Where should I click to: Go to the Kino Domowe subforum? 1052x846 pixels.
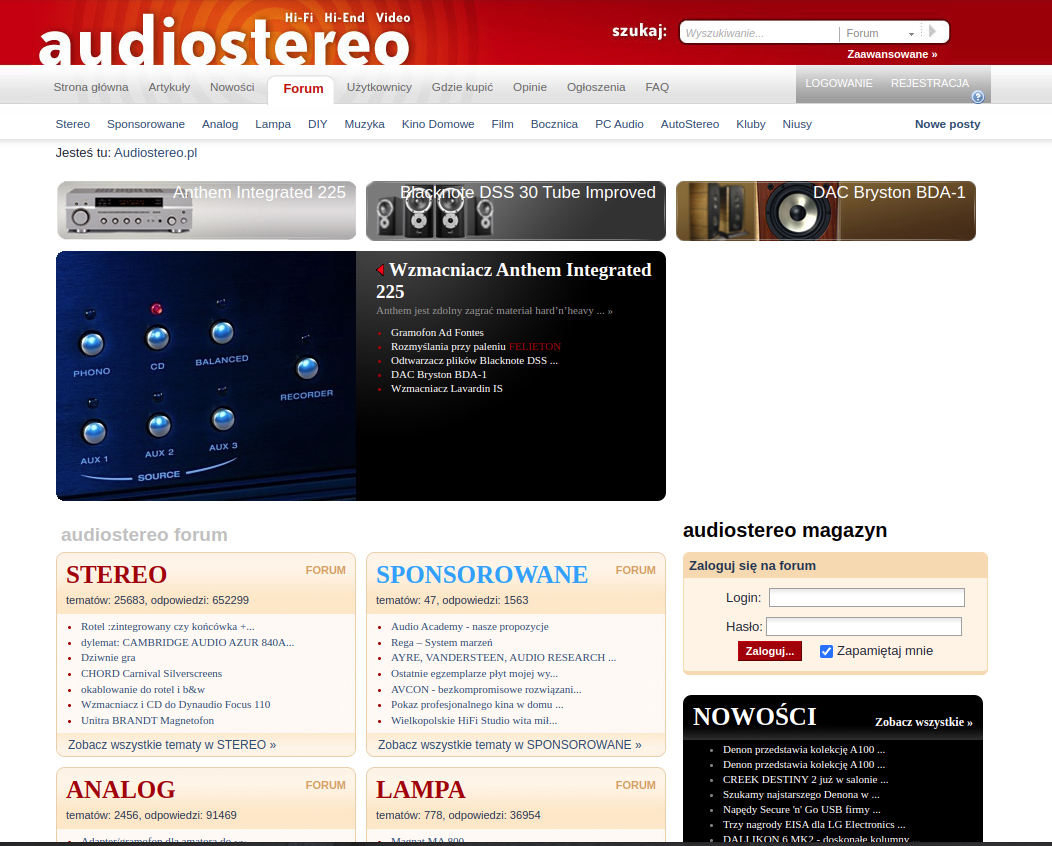click(438, 124)
